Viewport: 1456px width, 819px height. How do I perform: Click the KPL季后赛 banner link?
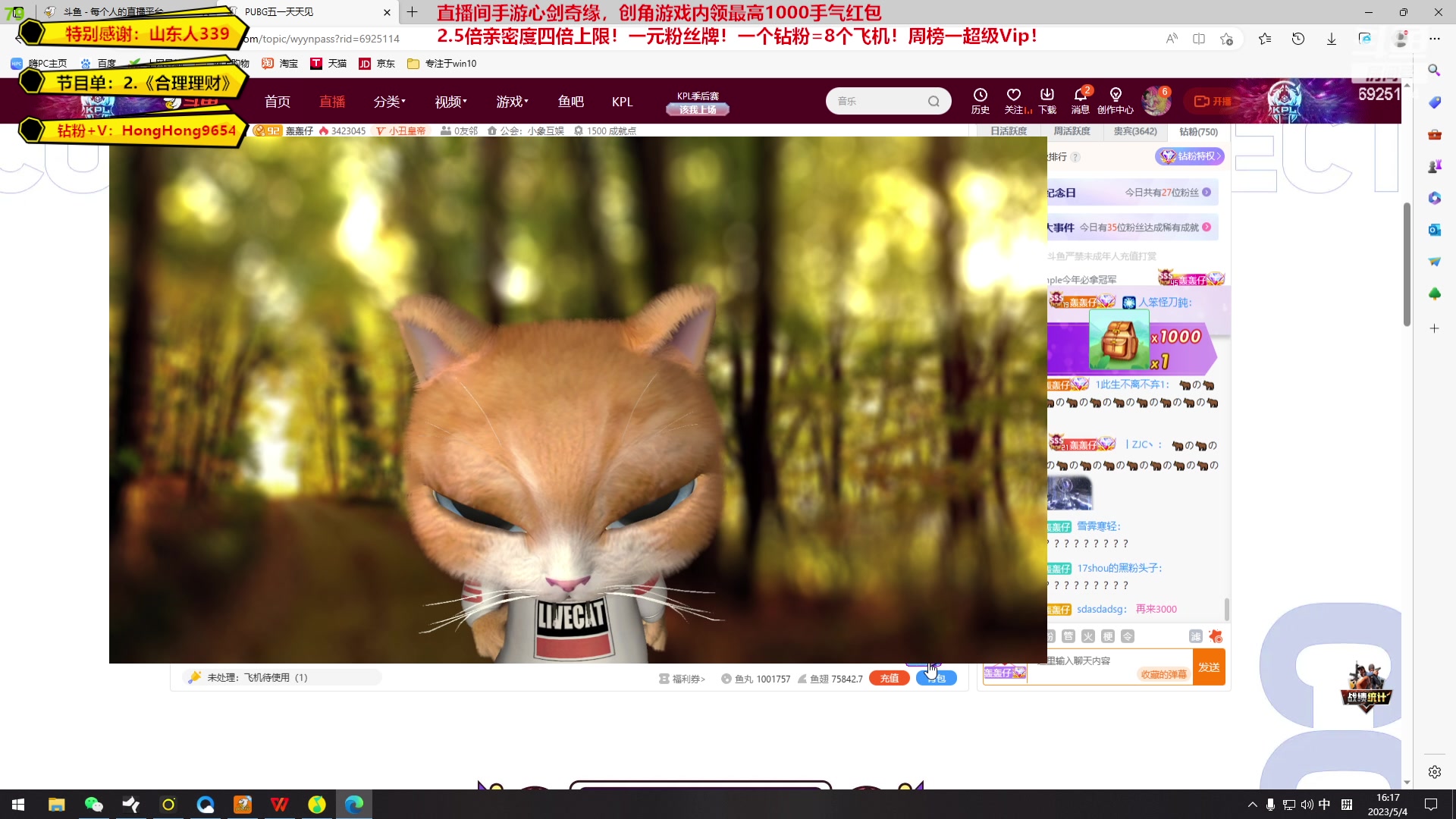point(698,102)
